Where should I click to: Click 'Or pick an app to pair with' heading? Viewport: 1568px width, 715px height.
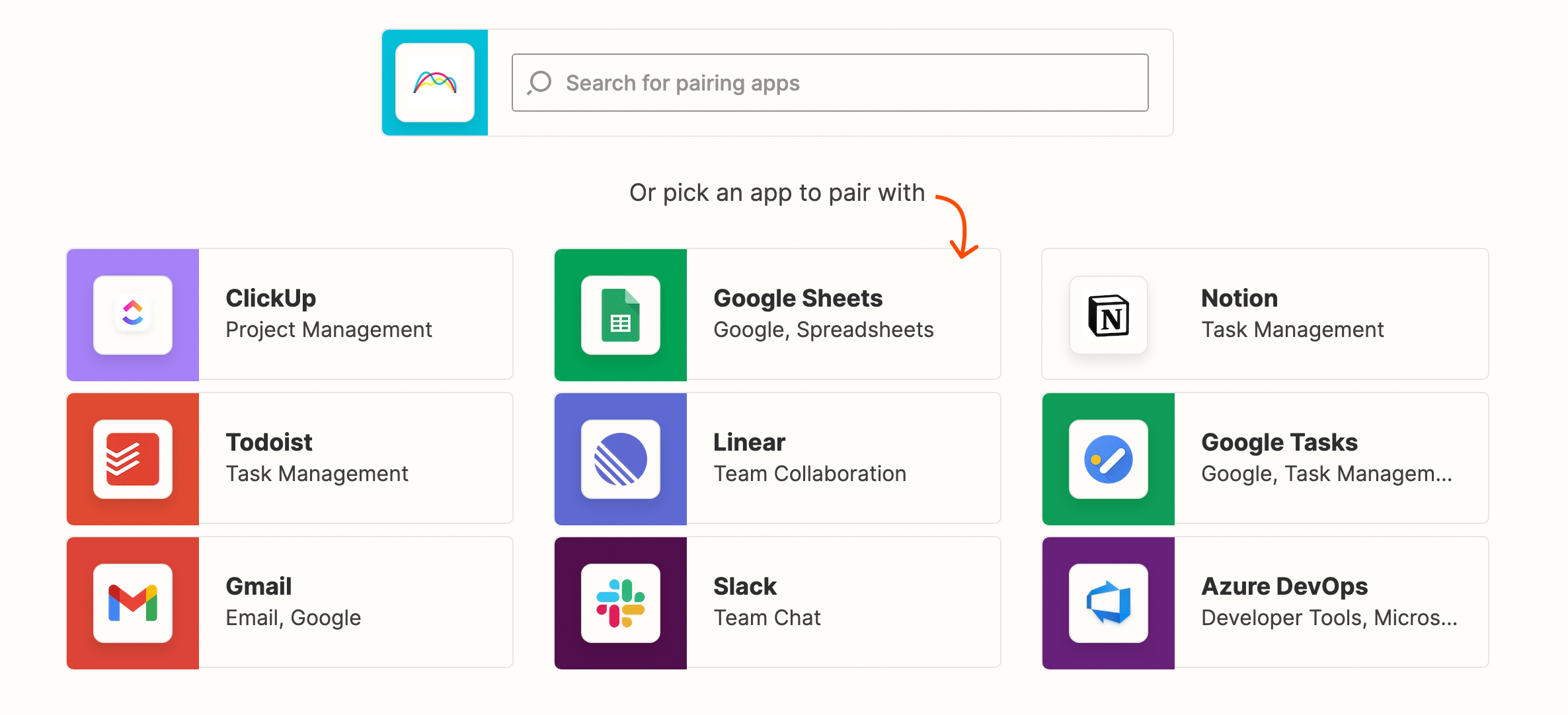(777, 193)
